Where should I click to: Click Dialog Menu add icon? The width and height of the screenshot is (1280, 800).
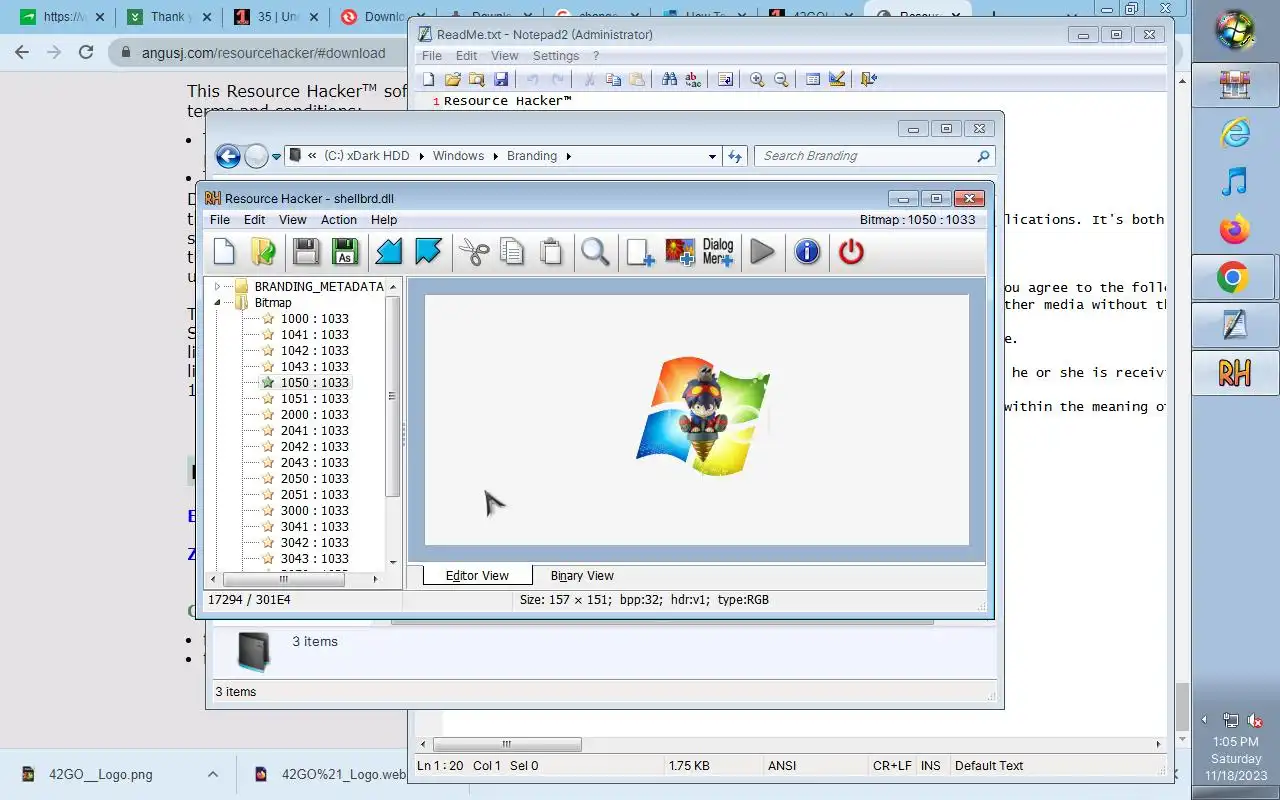pos(718,252)
